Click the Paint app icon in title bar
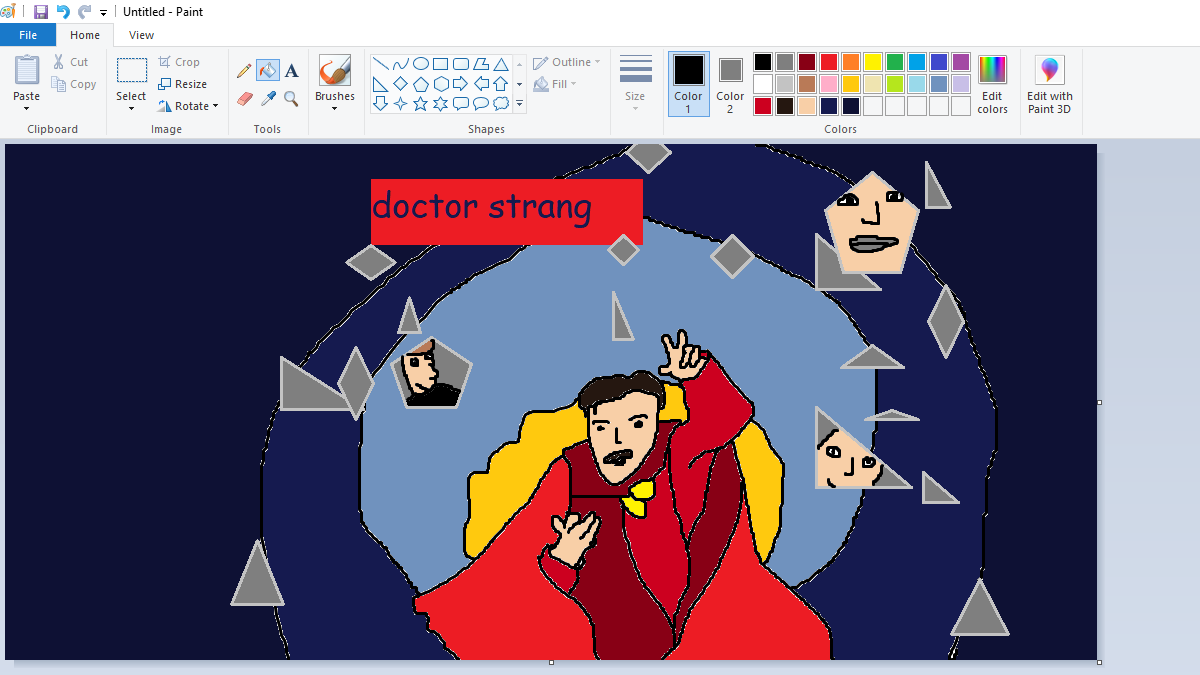1200x675 pixels. 9,12
